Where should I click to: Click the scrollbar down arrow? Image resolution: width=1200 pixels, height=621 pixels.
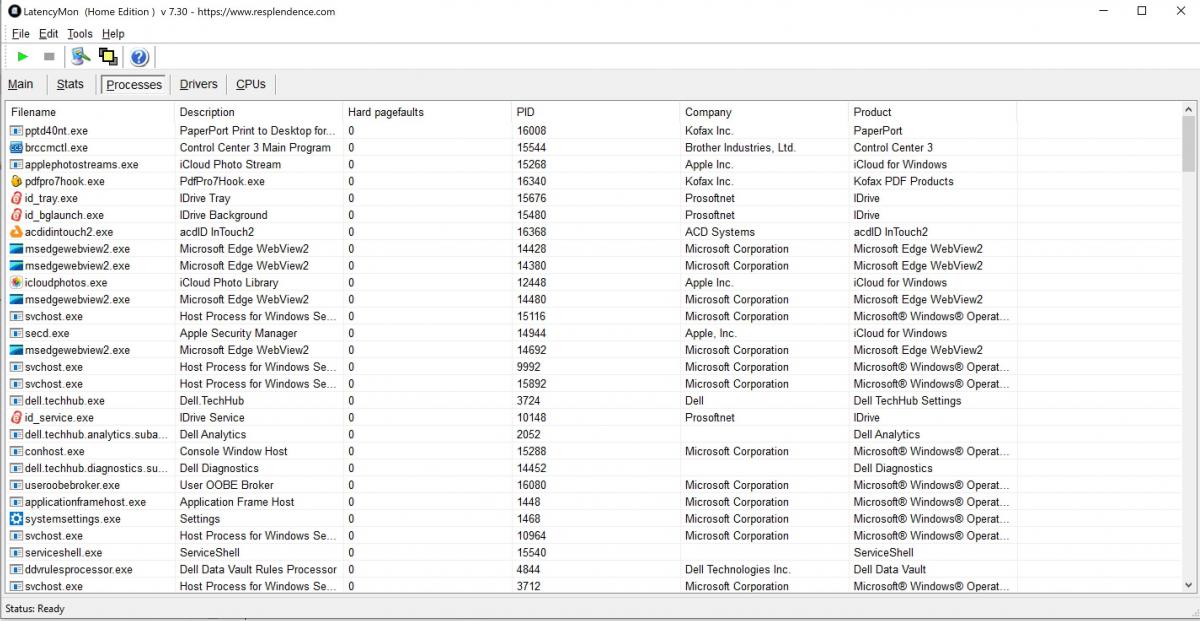click(x=1188, y=586)
